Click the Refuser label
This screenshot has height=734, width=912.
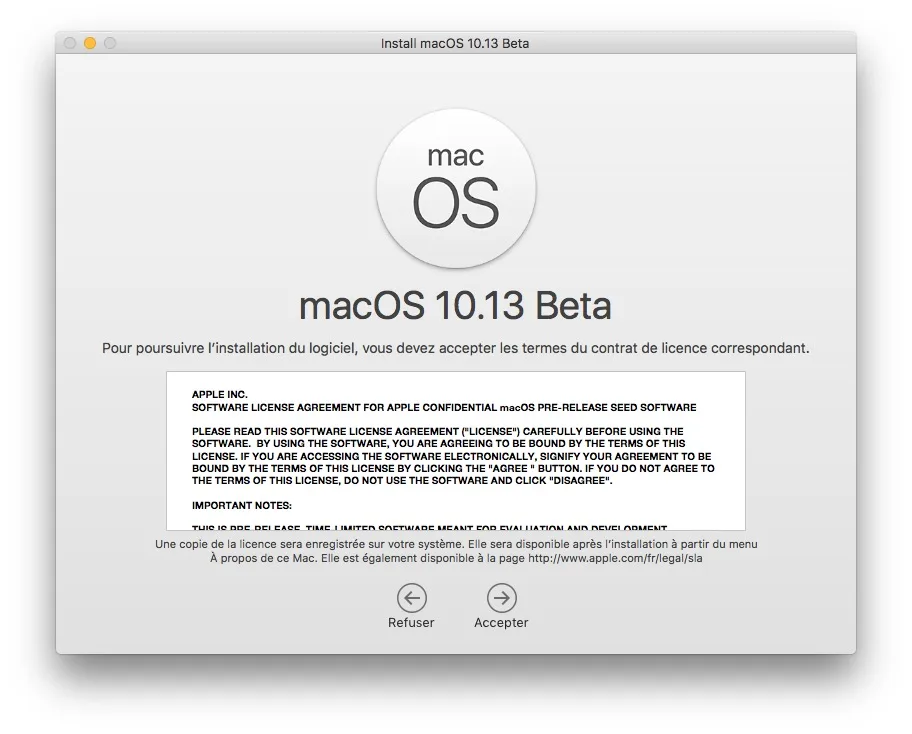(411, 622)
